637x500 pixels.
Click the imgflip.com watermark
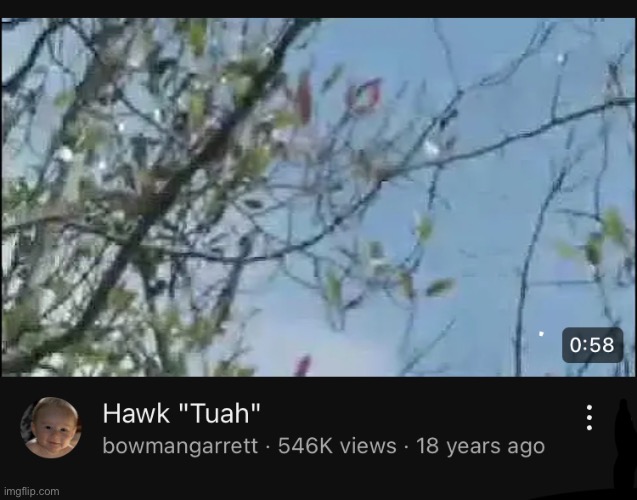(x=31, y=491)
